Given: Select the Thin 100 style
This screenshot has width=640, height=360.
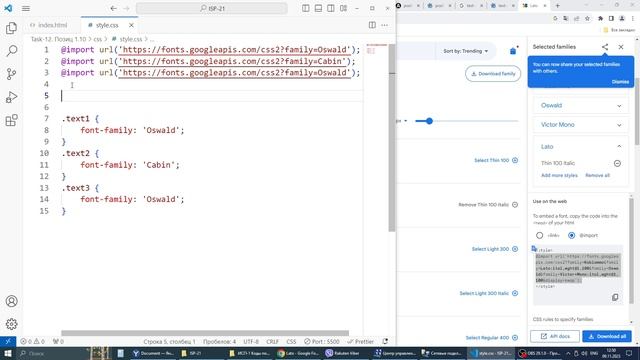Looking at the screenshot, I should 496,160.
